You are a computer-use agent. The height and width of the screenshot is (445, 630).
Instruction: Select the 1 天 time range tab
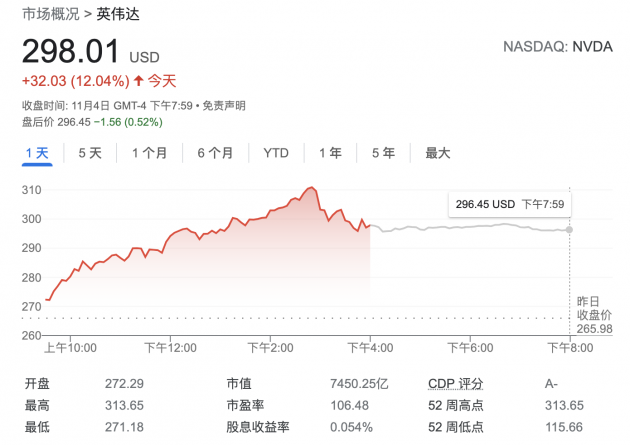[37, 153]
